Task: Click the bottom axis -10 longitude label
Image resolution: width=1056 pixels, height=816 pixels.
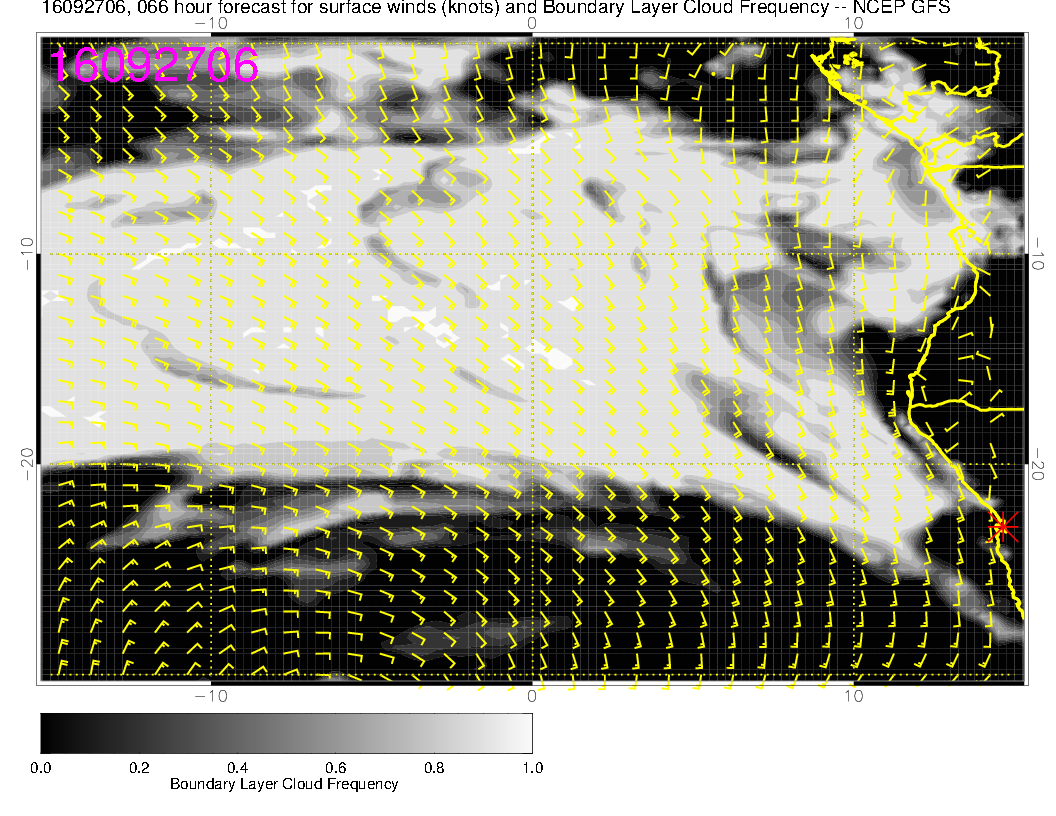Action: click(209, 695)
